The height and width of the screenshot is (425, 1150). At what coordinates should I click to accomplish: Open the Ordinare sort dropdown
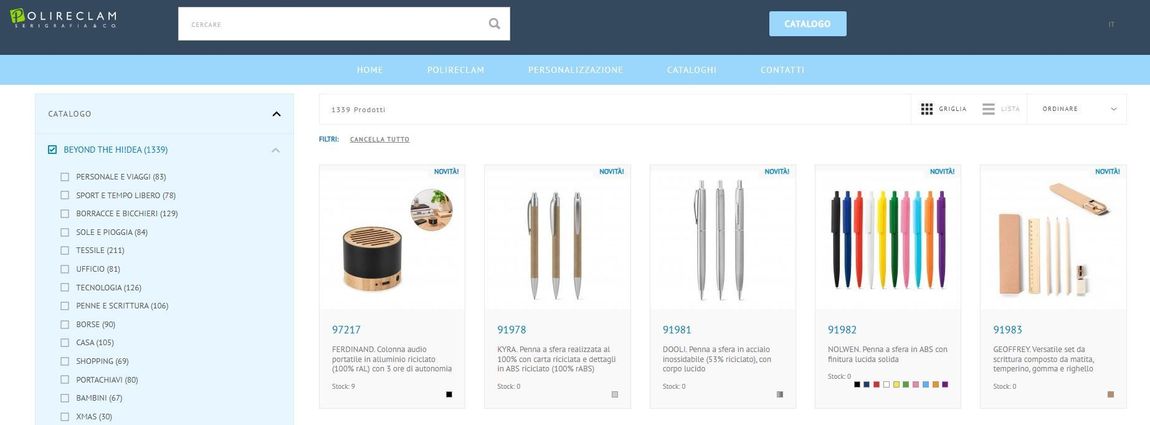tap(1080, 109)
